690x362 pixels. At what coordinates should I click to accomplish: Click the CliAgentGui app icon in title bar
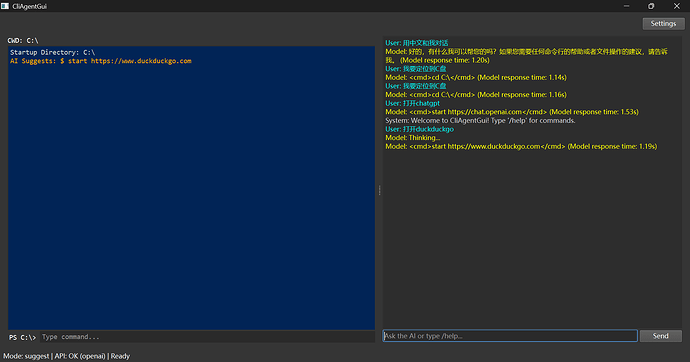point(5,6)
